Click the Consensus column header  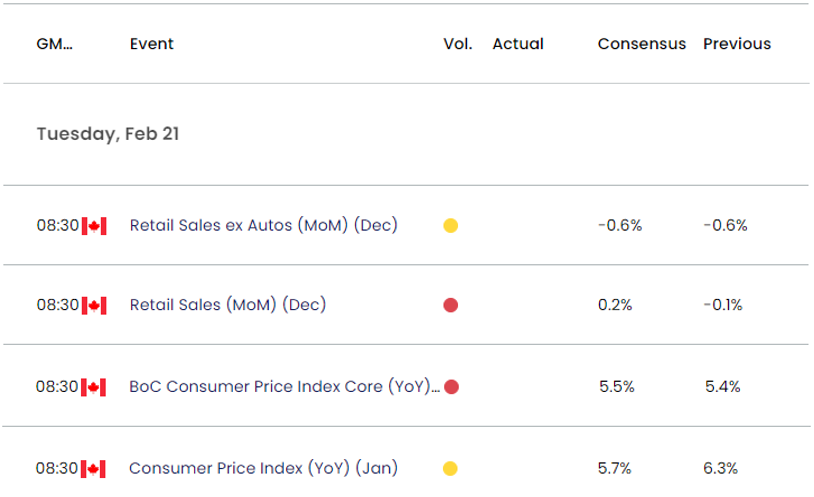pyautogui.click(x=641, y=44)
